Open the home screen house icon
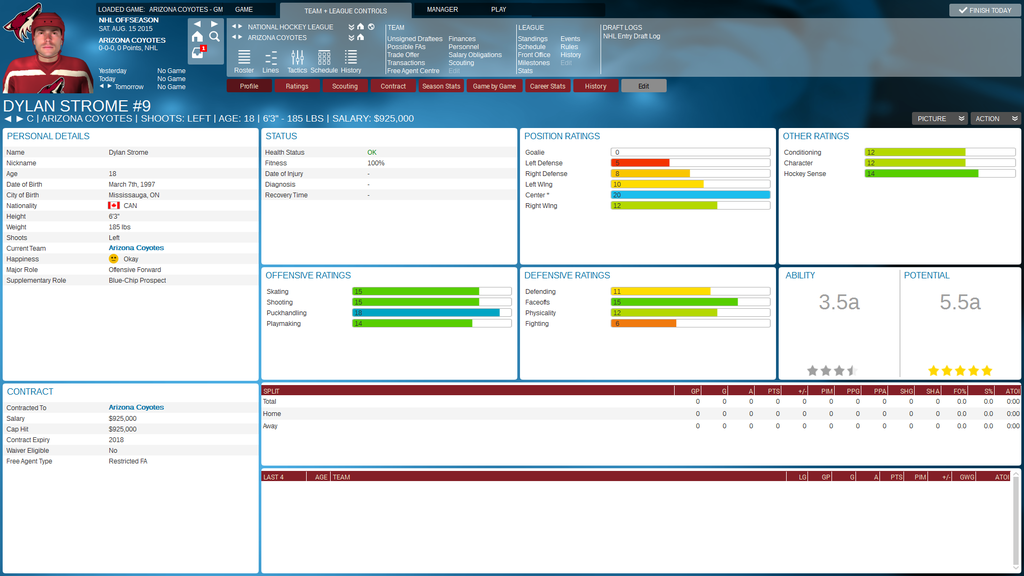Viewport: 1024px width, 576px height. click(x=197, y=37)
